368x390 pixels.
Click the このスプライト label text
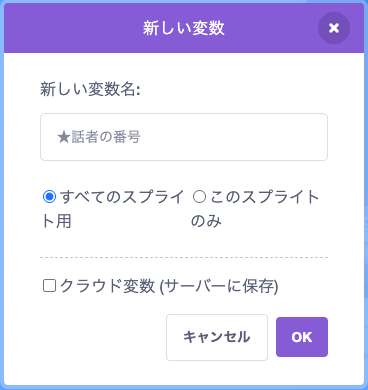(265, 197)
